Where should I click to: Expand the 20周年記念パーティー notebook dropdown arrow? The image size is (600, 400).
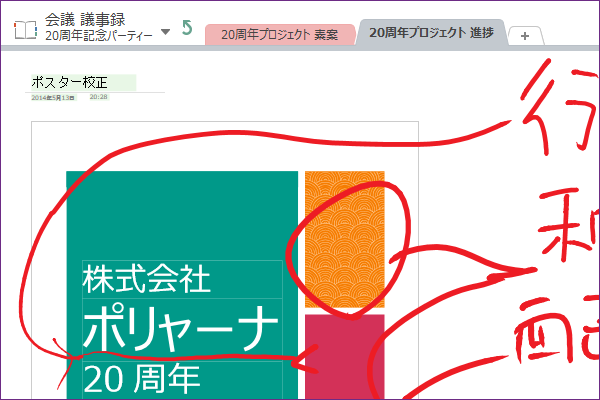pyautogui.click(x=165, y=32)
